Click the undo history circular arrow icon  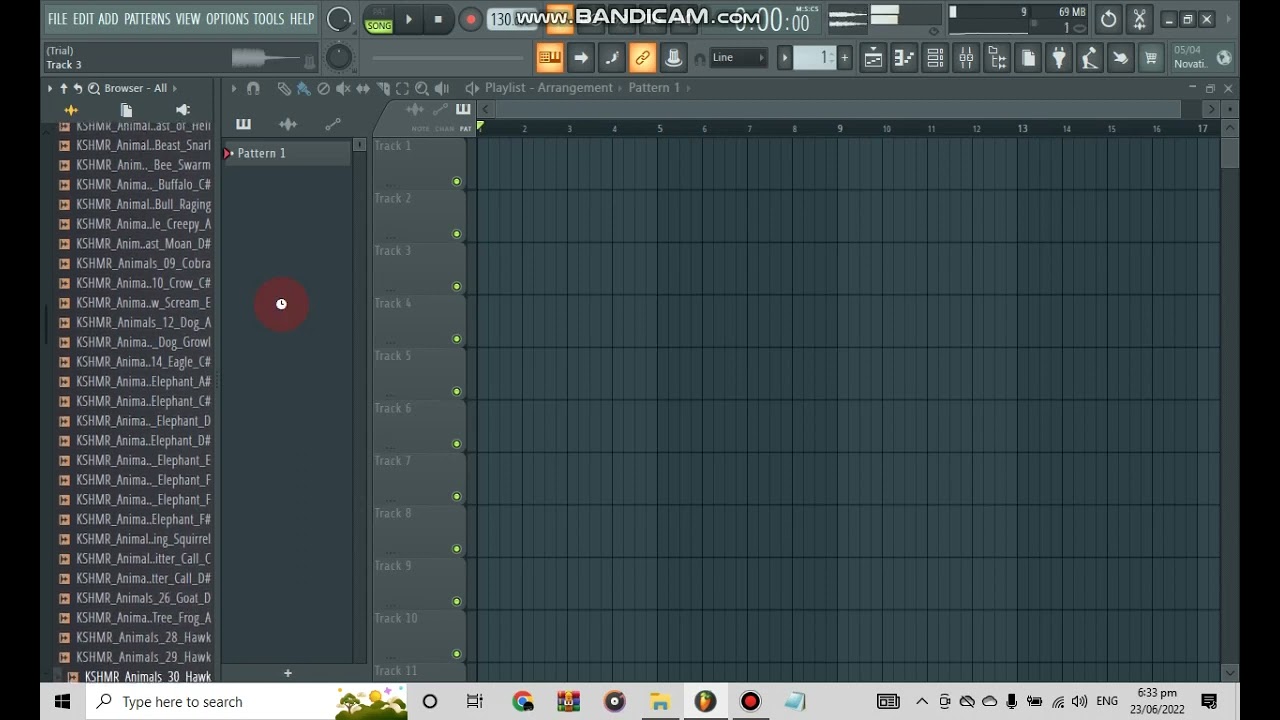(1109, 19)
